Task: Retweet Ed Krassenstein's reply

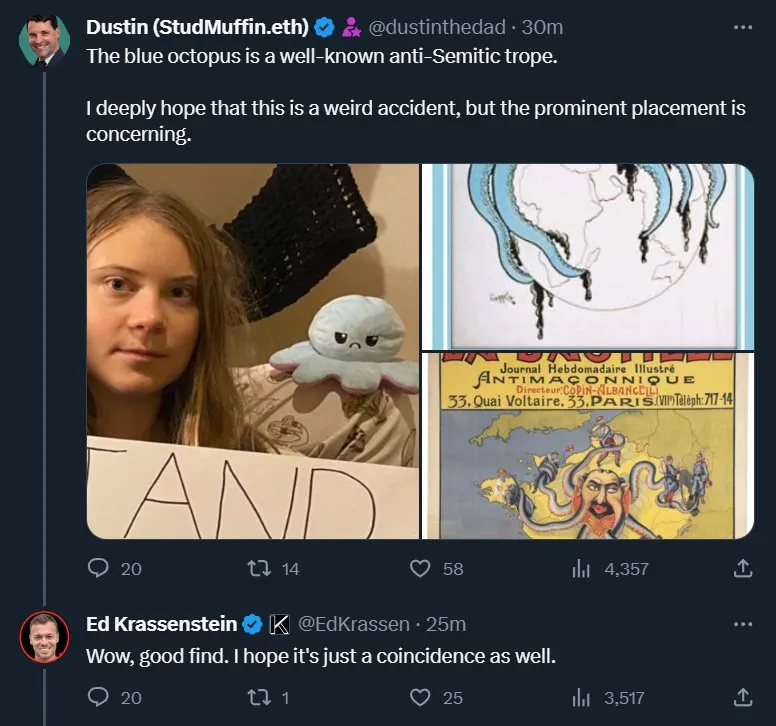Action: click(258, 697)
